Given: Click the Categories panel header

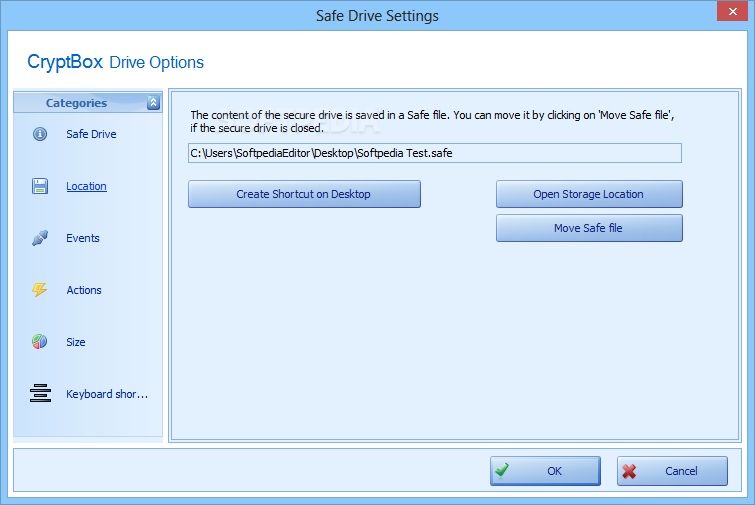Looking at the screenshot, I should coord(88,103).
